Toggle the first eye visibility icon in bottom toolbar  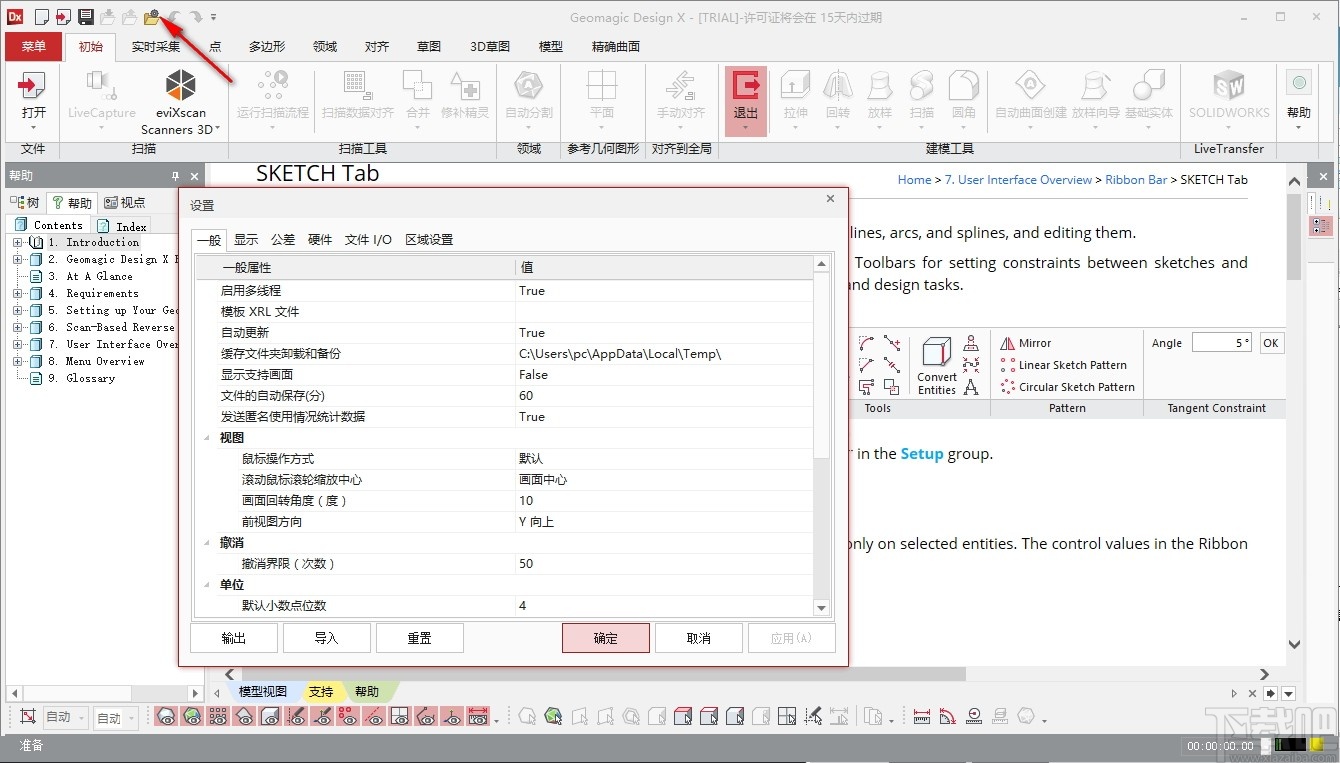click(x=165, y=716)
